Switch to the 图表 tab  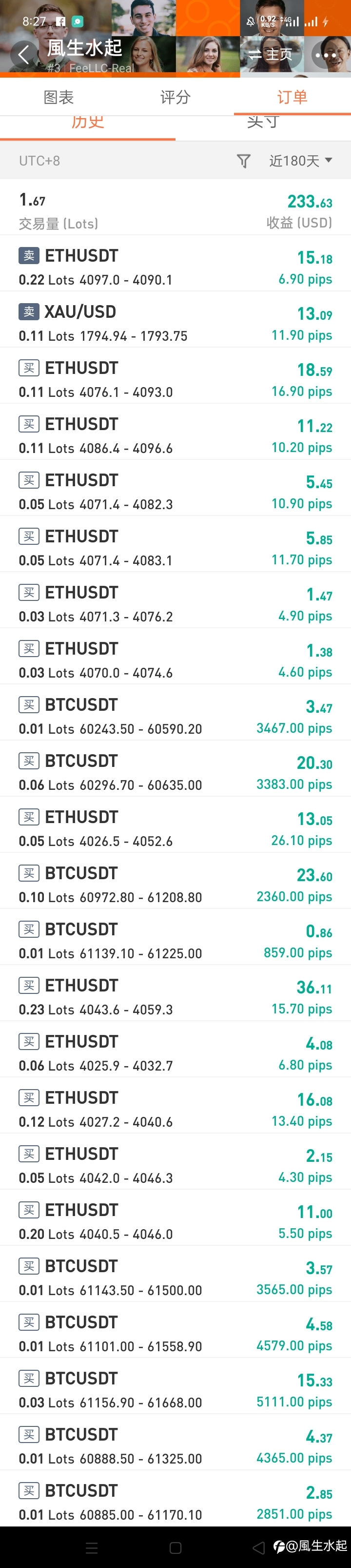point(58,97)
